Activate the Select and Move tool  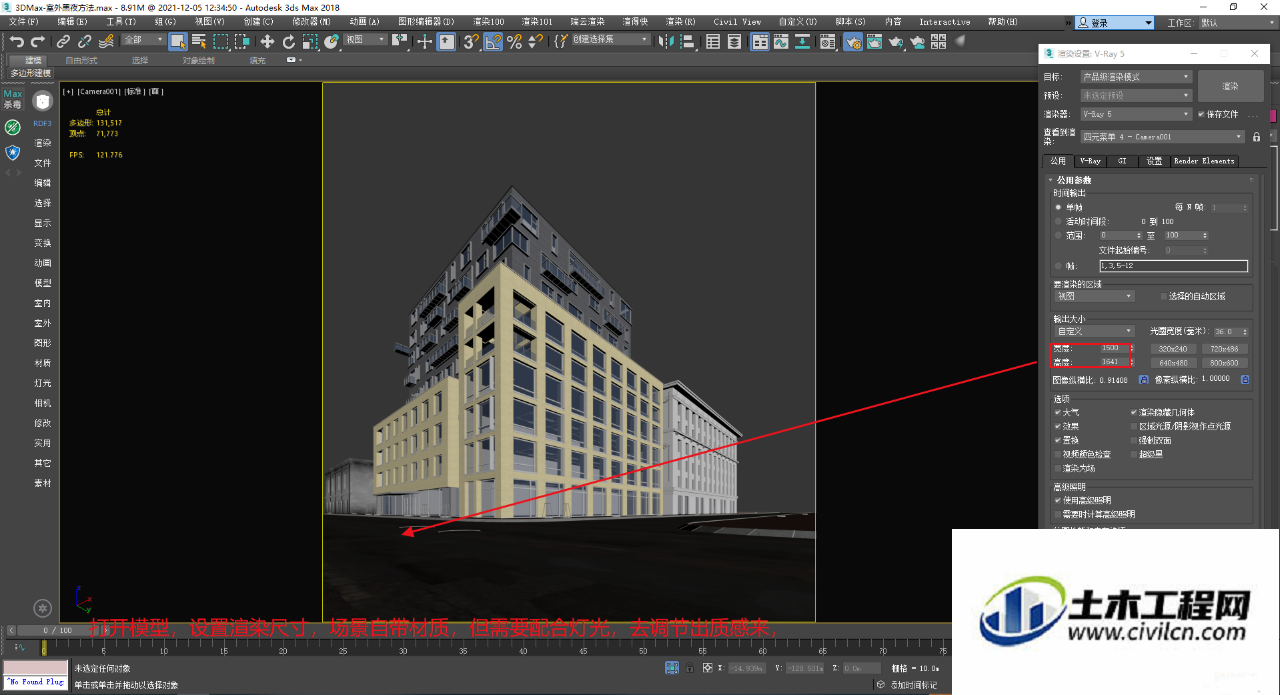pyautogui.click(x=267, y=41)
